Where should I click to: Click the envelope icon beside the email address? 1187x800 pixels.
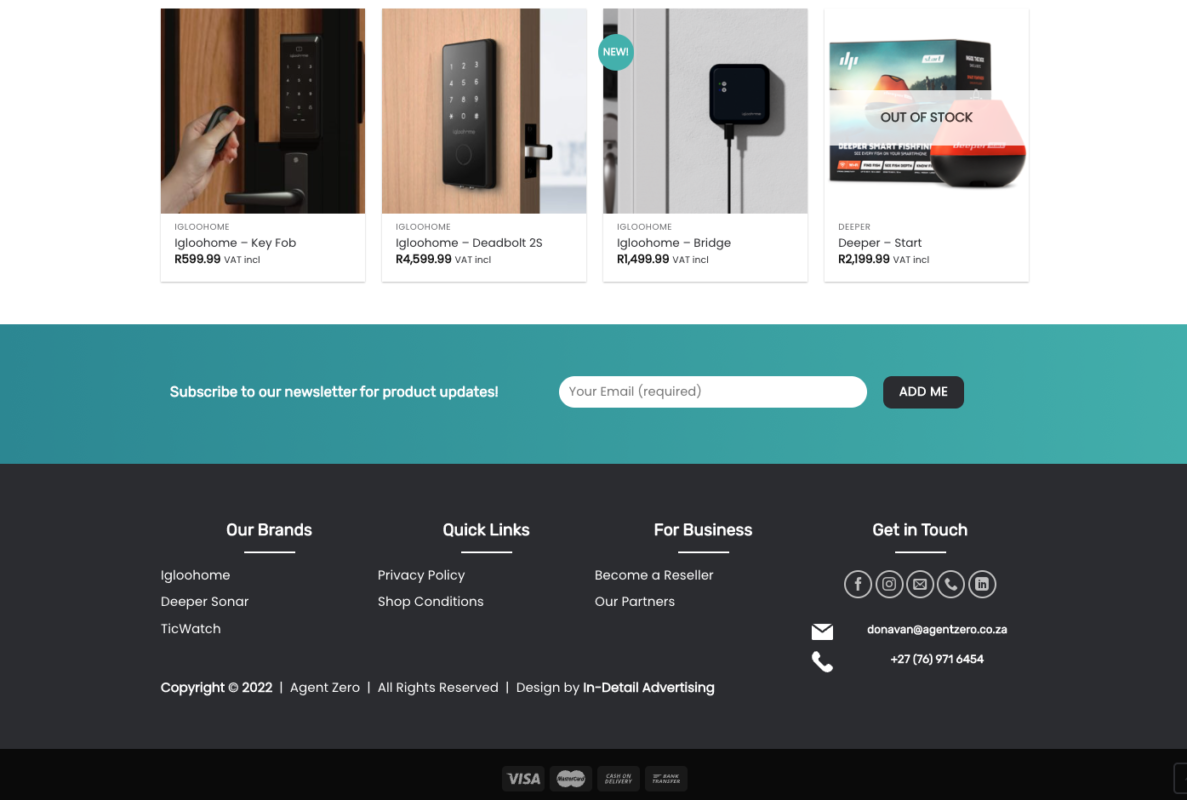point(822,631)
